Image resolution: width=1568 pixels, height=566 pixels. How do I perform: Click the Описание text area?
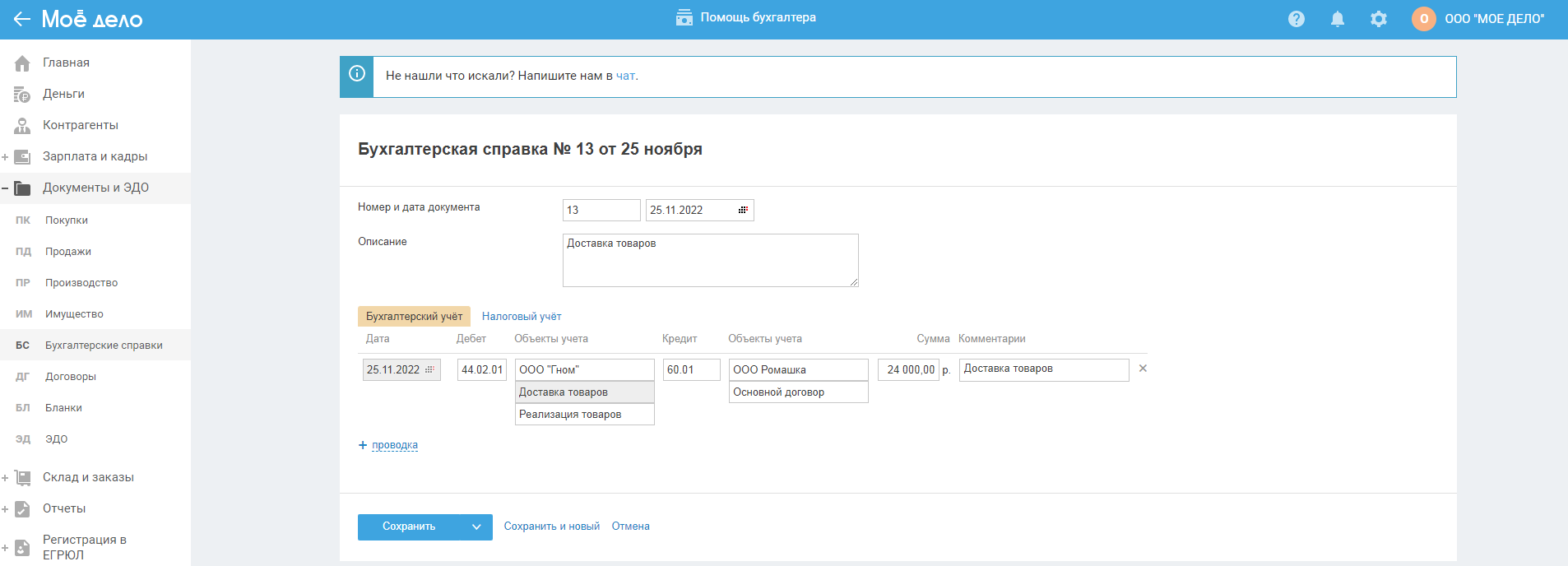[710, 260]
